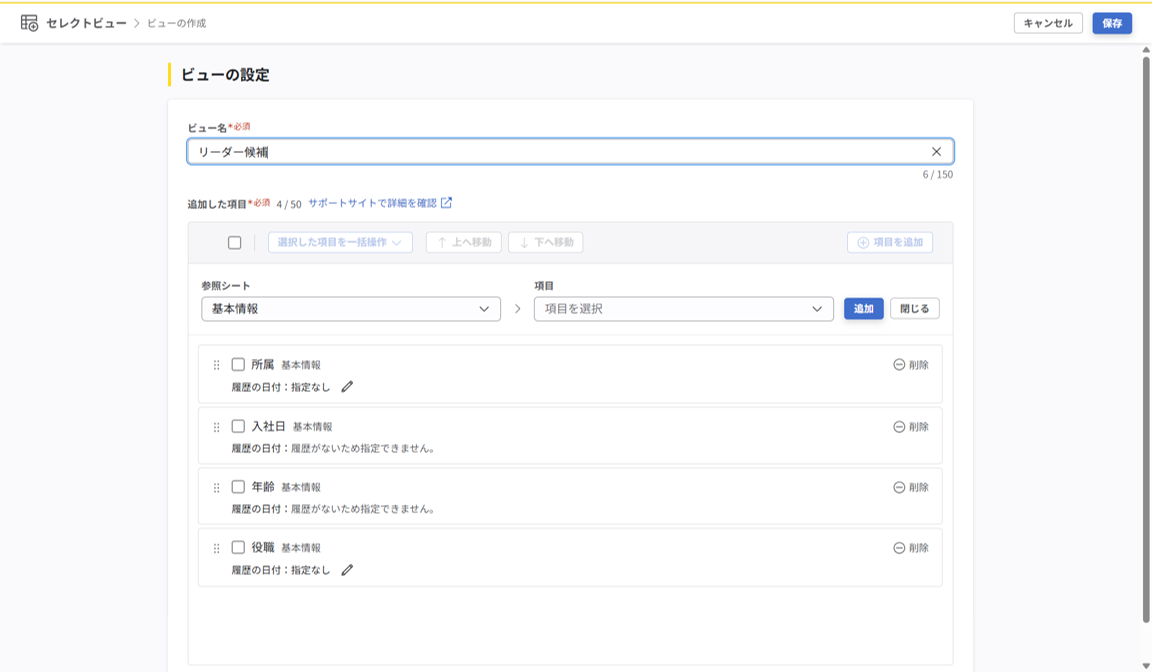Screen dimensions: 1152x672
Task: Open the 参照シート 基本情報 dropdown
Action: click(351, 308)
